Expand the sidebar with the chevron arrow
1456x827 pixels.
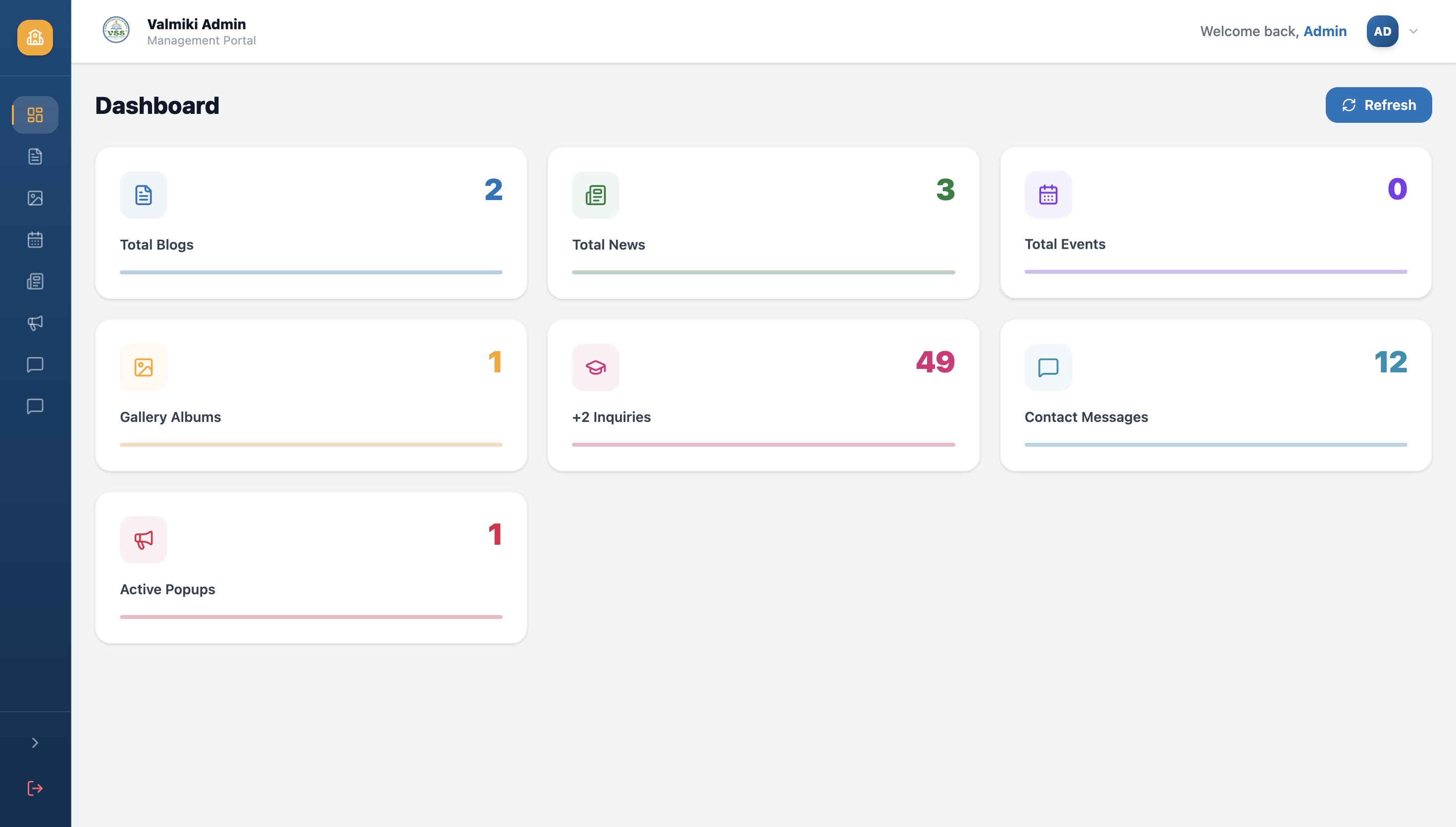[x=35, y=743]
